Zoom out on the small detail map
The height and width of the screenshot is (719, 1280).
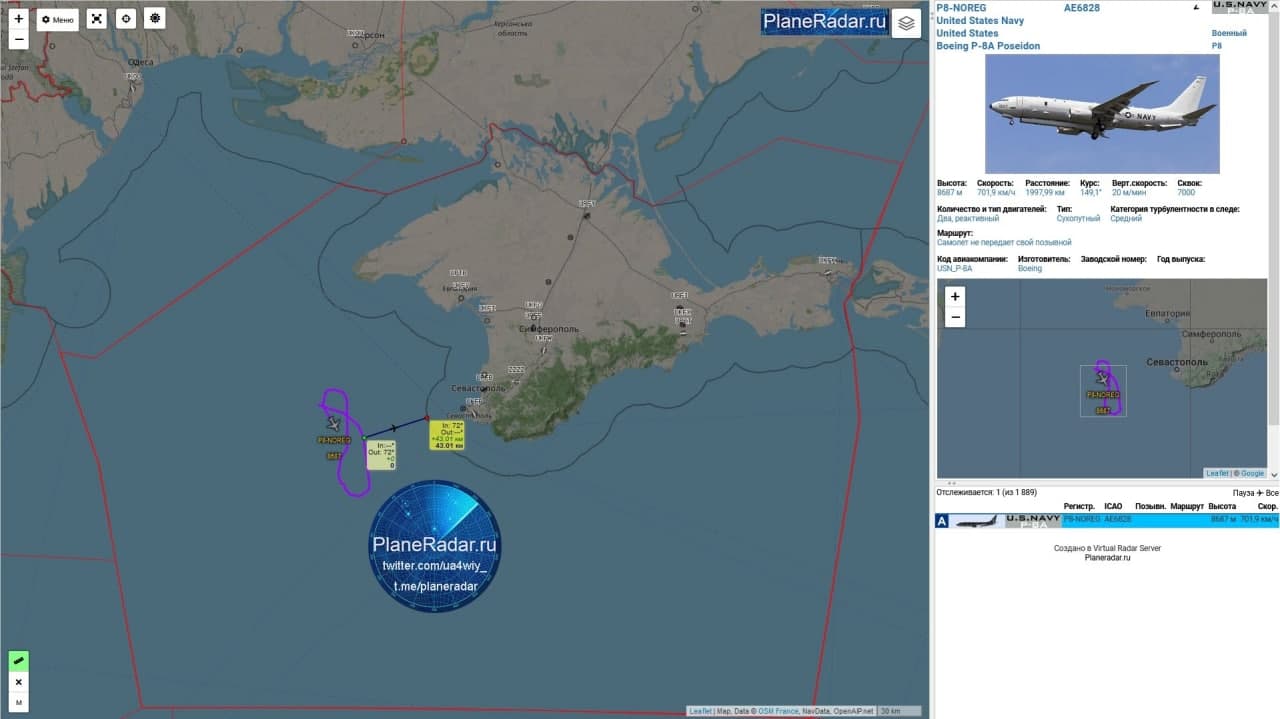pyautogui.click(x=955, y=317)
